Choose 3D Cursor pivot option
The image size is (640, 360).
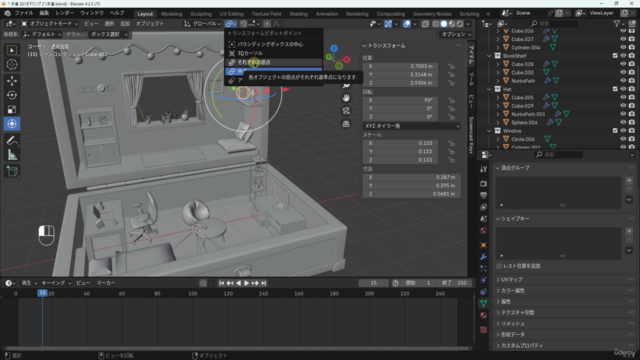(x=273, y=53)
